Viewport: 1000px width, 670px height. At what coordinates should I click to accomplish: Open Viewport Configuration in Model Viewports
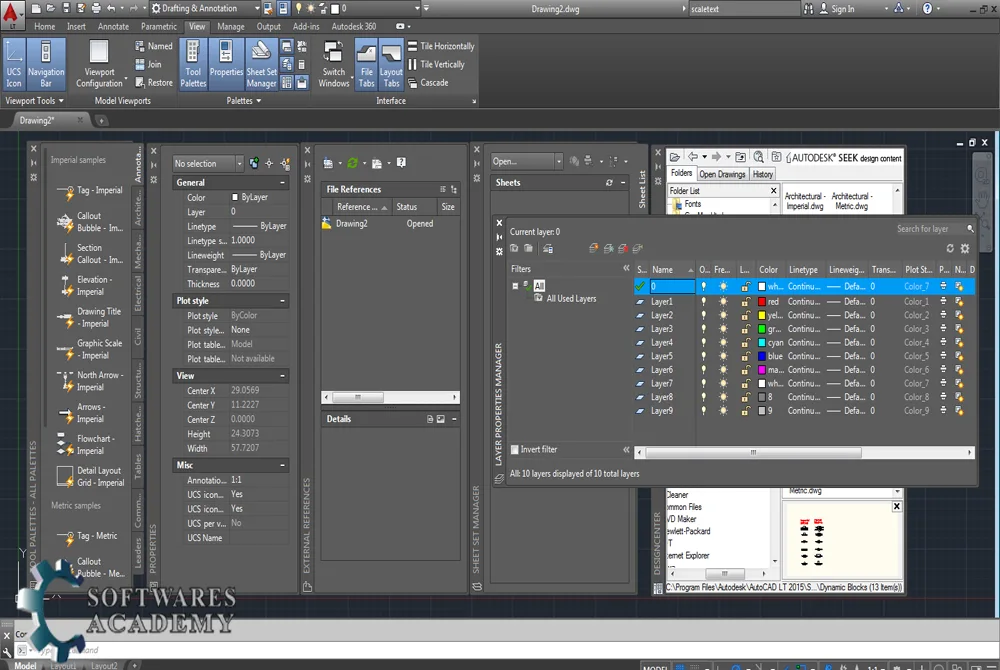coord(99,63)
